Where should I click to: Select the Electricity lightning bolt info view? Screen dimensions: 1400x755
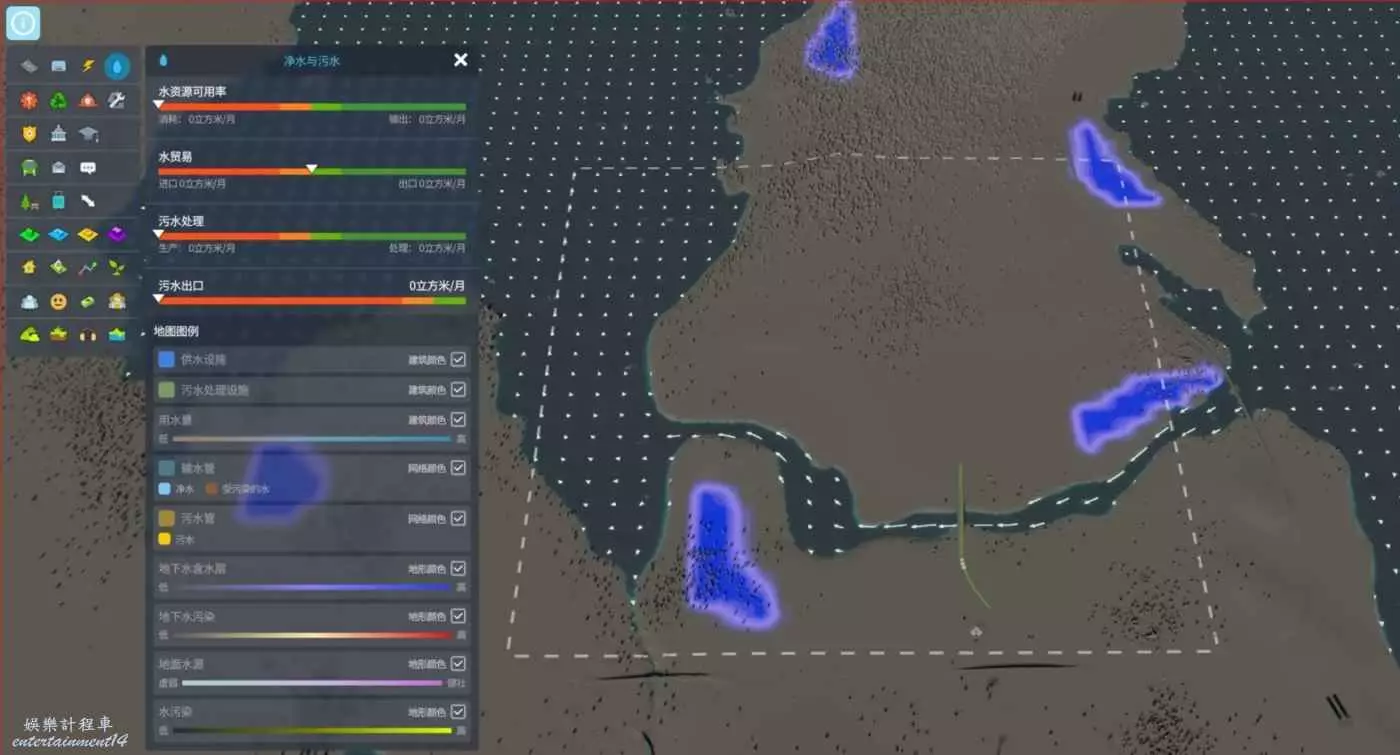pos(88,67)
